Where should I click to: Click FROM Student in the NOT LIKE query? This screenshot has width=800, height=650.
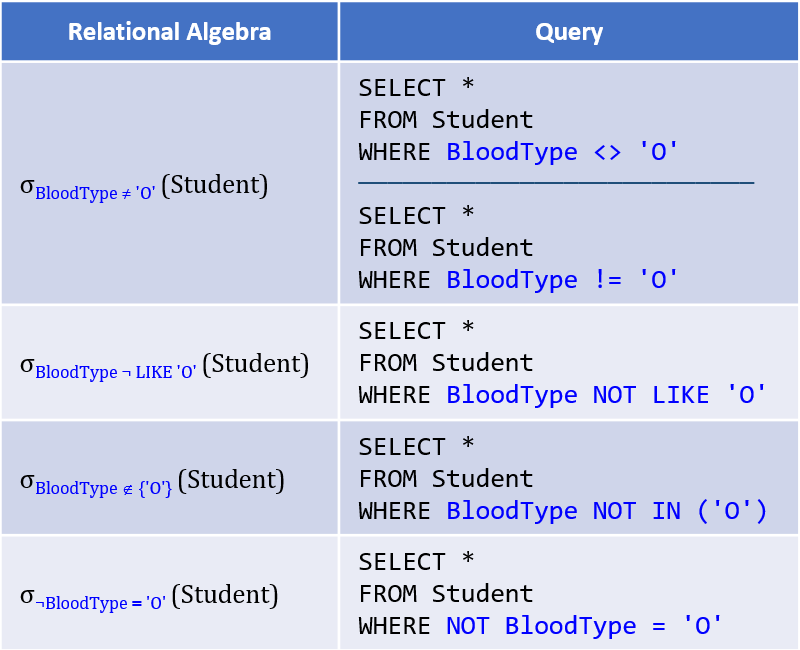[446, 363]
